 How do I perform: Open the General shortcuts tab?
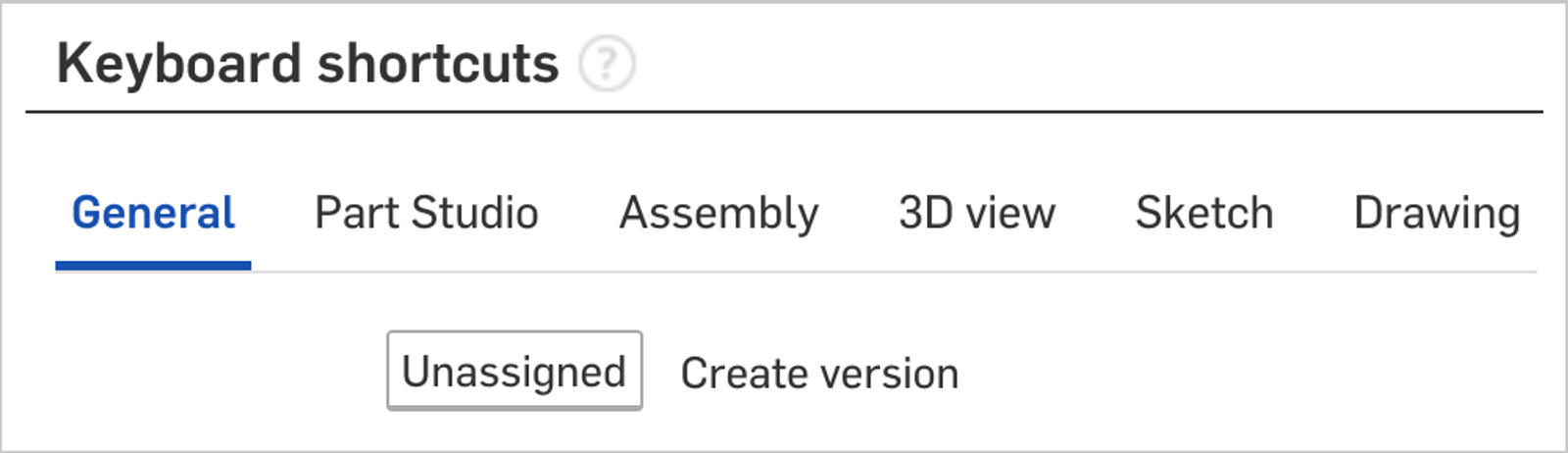click(153, 214)
